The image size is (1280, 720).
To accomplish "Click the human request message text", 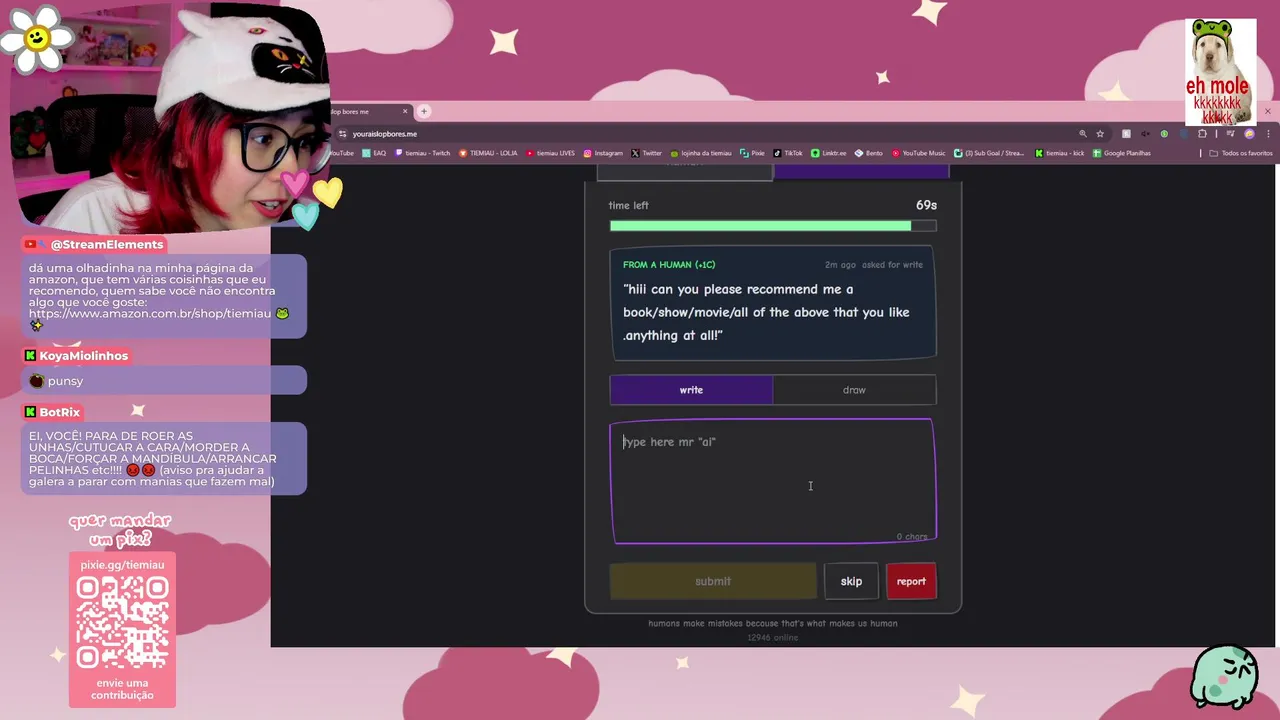I will tap(766, 312).
